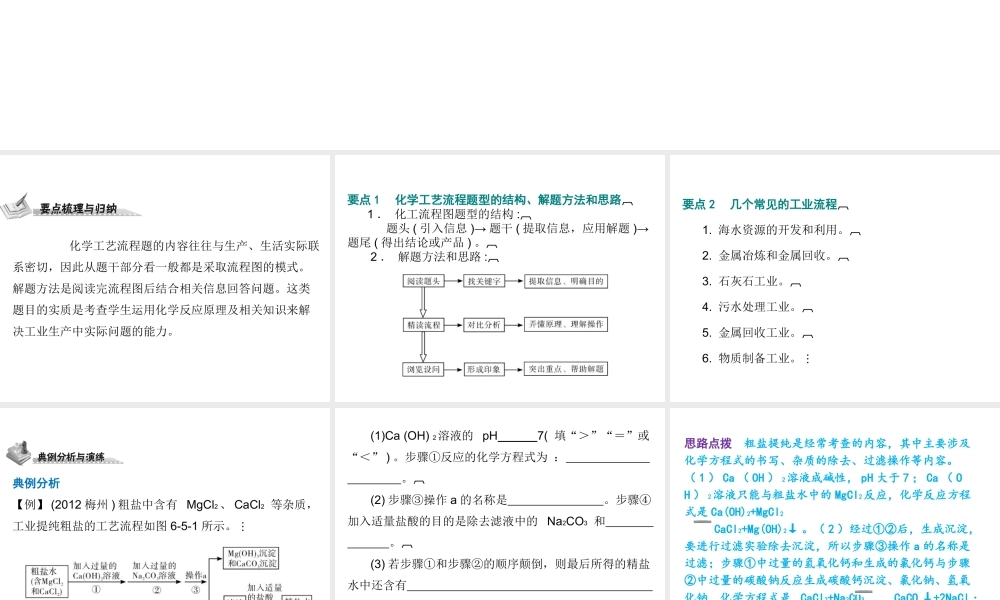Click the blank after 步骤③操作a的名称是
Viewport: 1000px width, 600px height.
point(555,501)
